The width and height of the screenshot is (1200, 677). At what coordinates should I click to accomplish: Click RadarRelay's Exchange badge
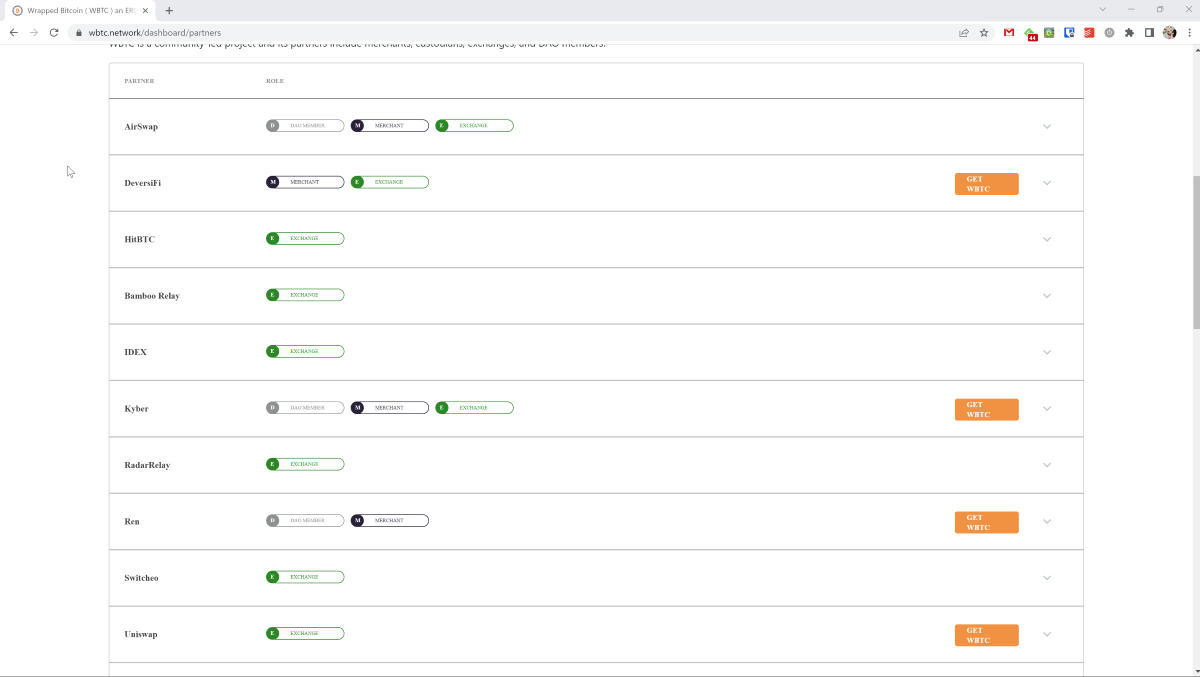tap(305, 464)
